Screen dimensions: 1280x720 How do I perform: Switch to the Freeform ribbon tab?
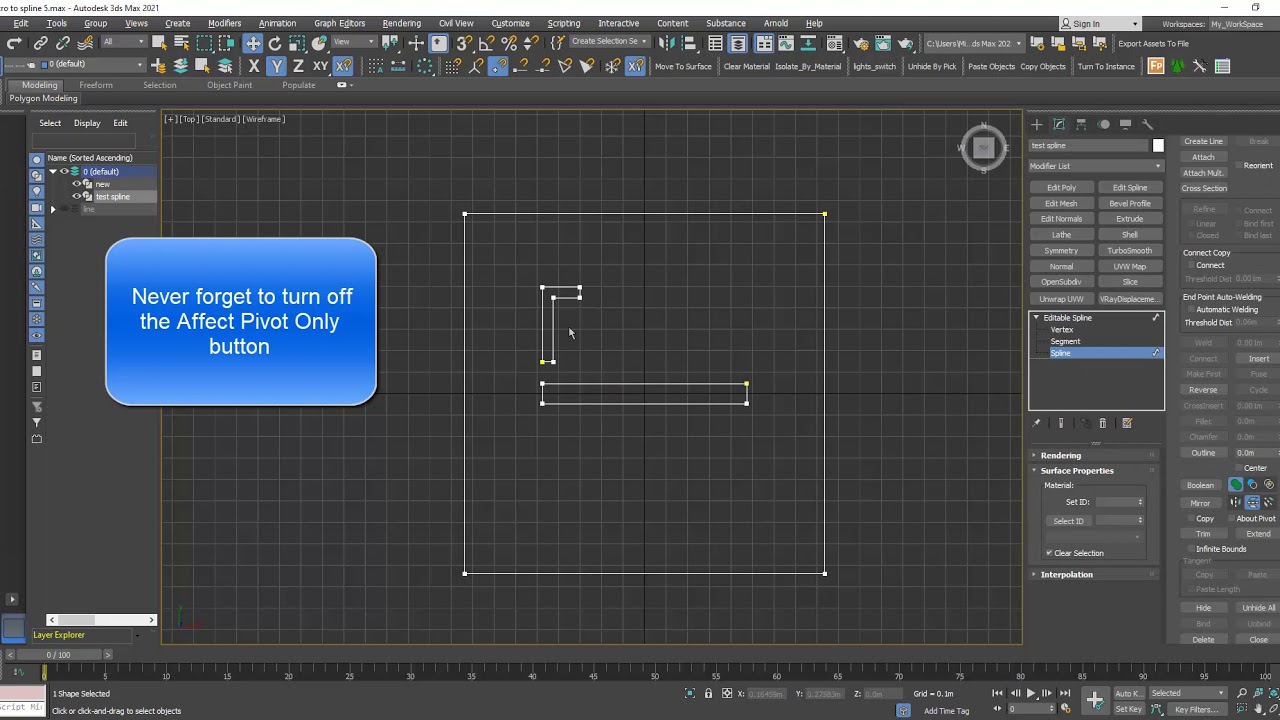96,85
